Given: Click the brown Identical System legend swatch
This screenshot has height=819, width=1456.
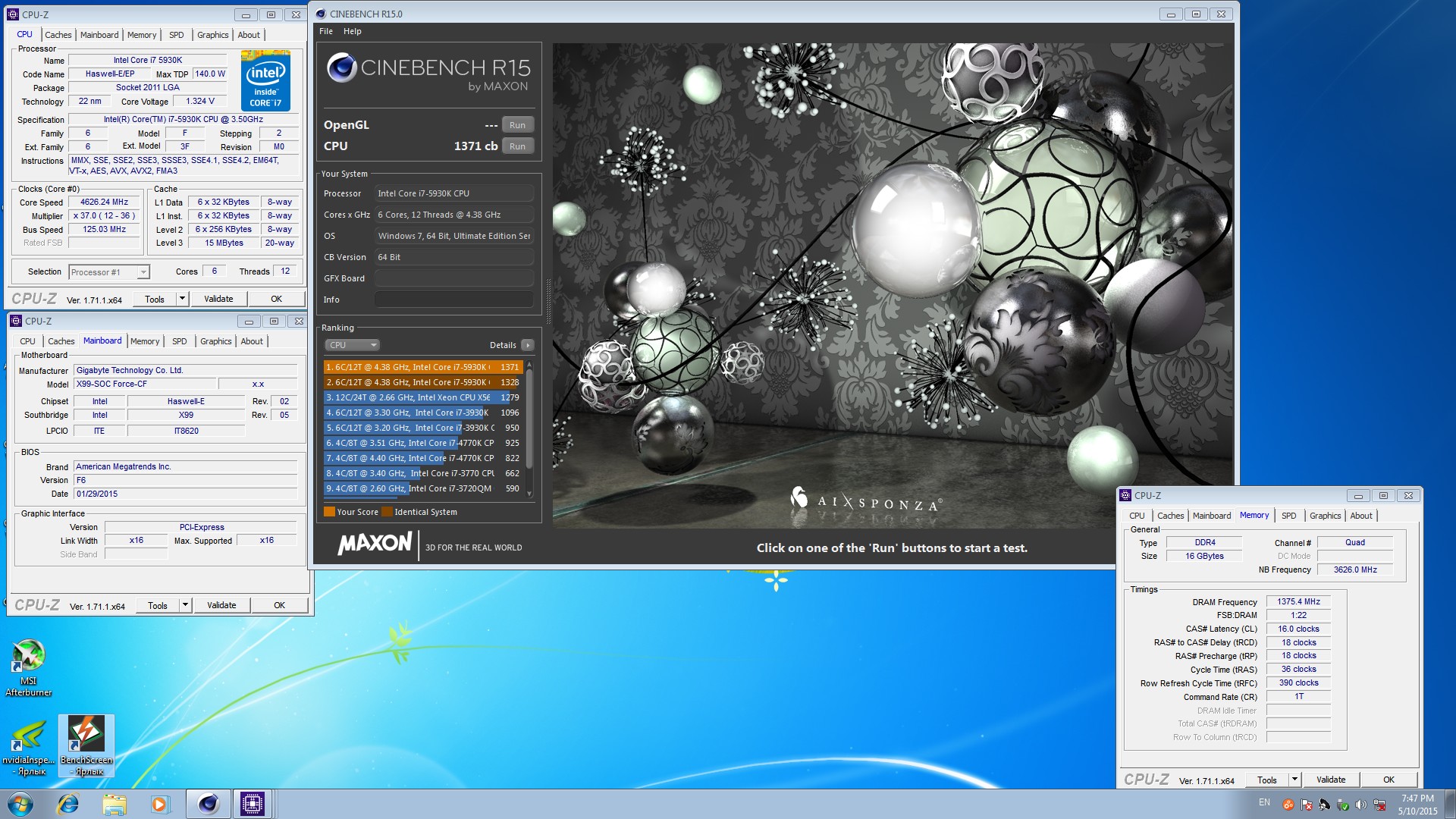Looking at the screenshot, I should pos(387,512).
